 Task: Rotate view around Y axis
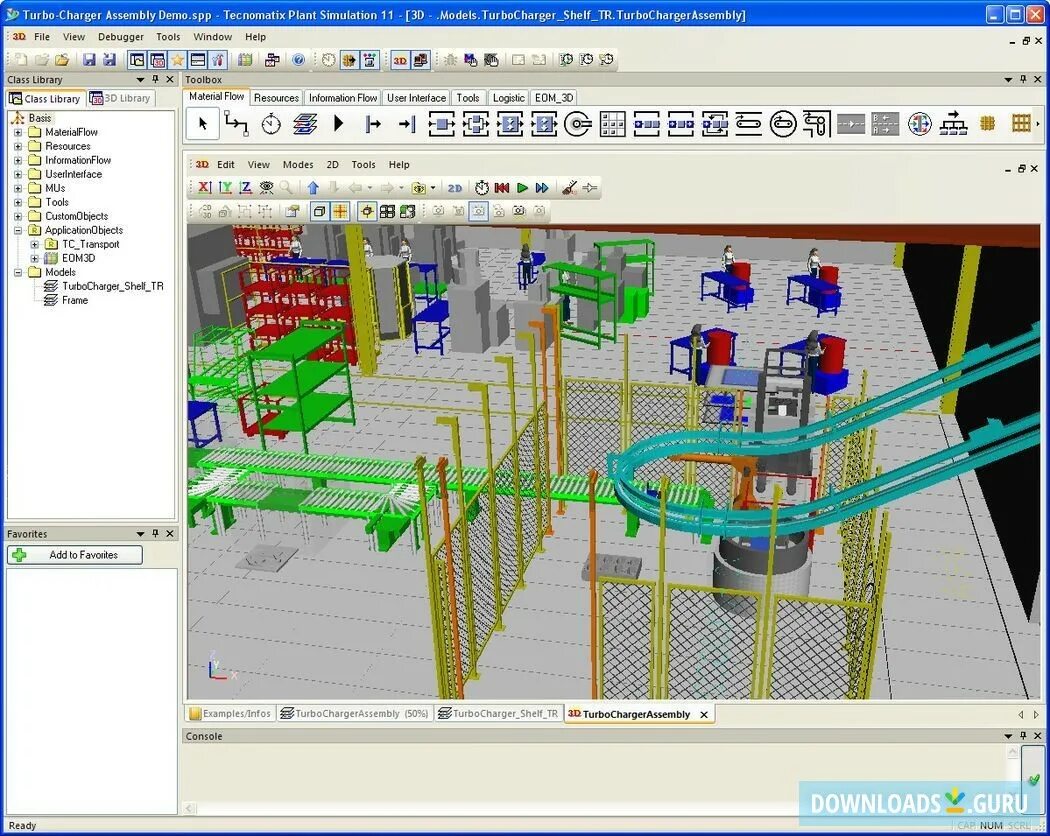pos(225,188)
